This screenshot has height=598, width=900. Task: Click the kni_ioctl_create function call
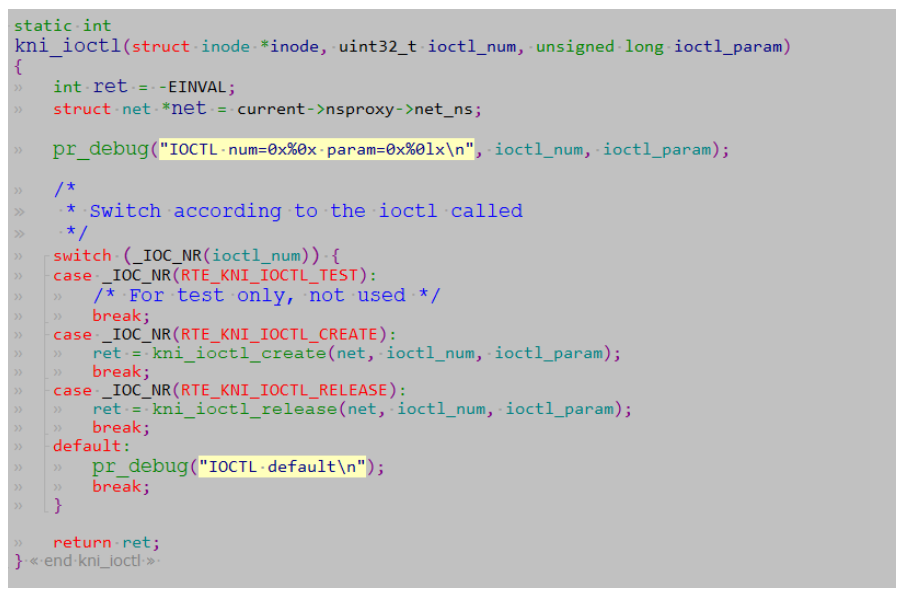239,353
